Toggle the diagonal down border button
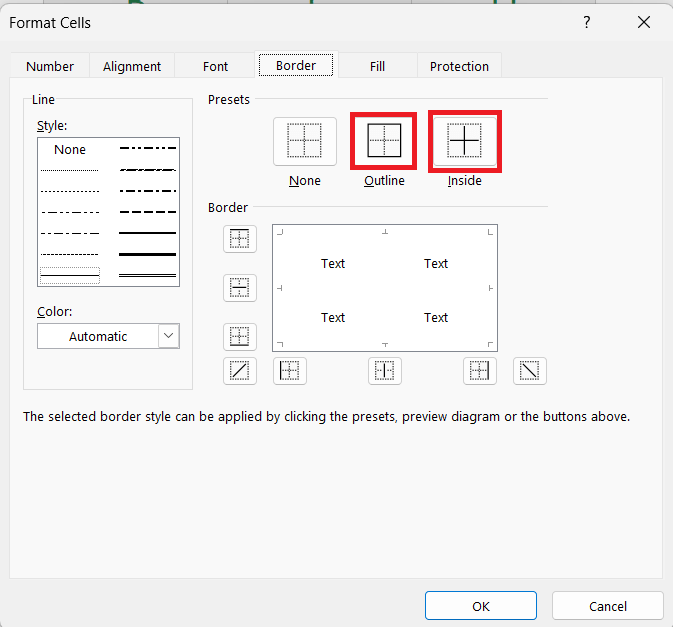Screen dimensions: 673x627 (x=530, y=371)
